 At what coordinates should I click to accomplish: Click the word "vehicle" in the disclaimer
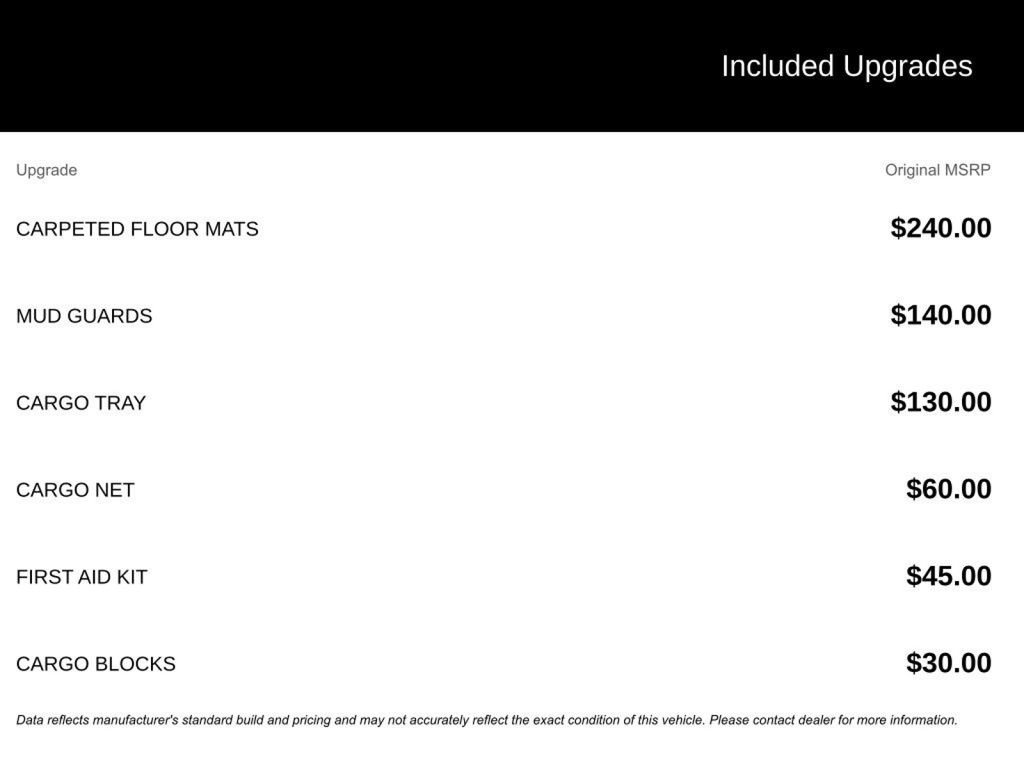pyautogui.click(x=682, y=720)
